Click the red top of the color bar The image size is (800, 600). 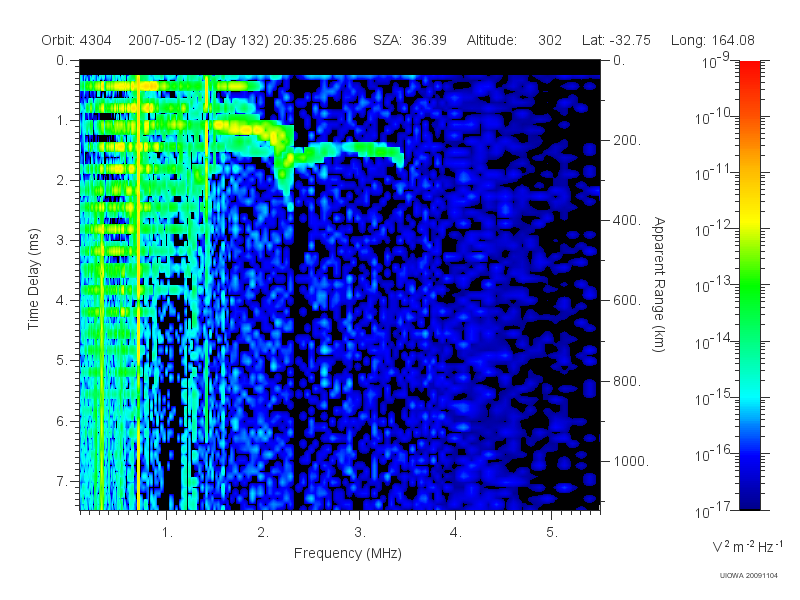[x=749, y=69]
